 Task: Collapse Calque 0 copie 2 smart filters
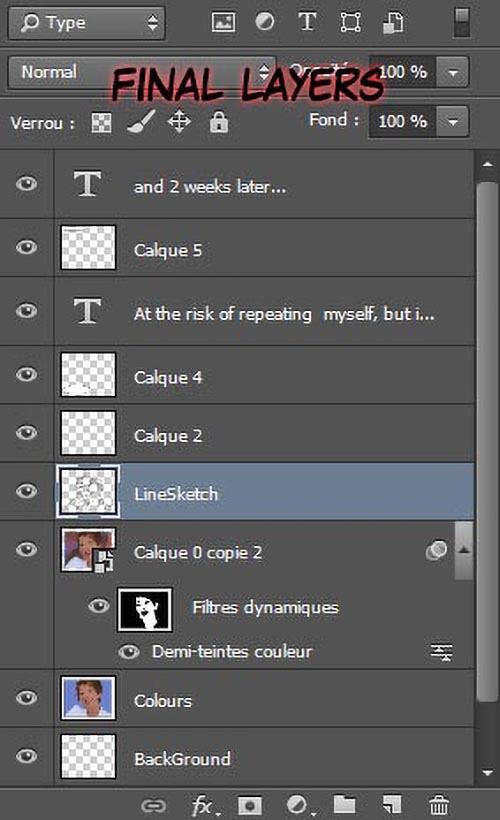point(463,550)
